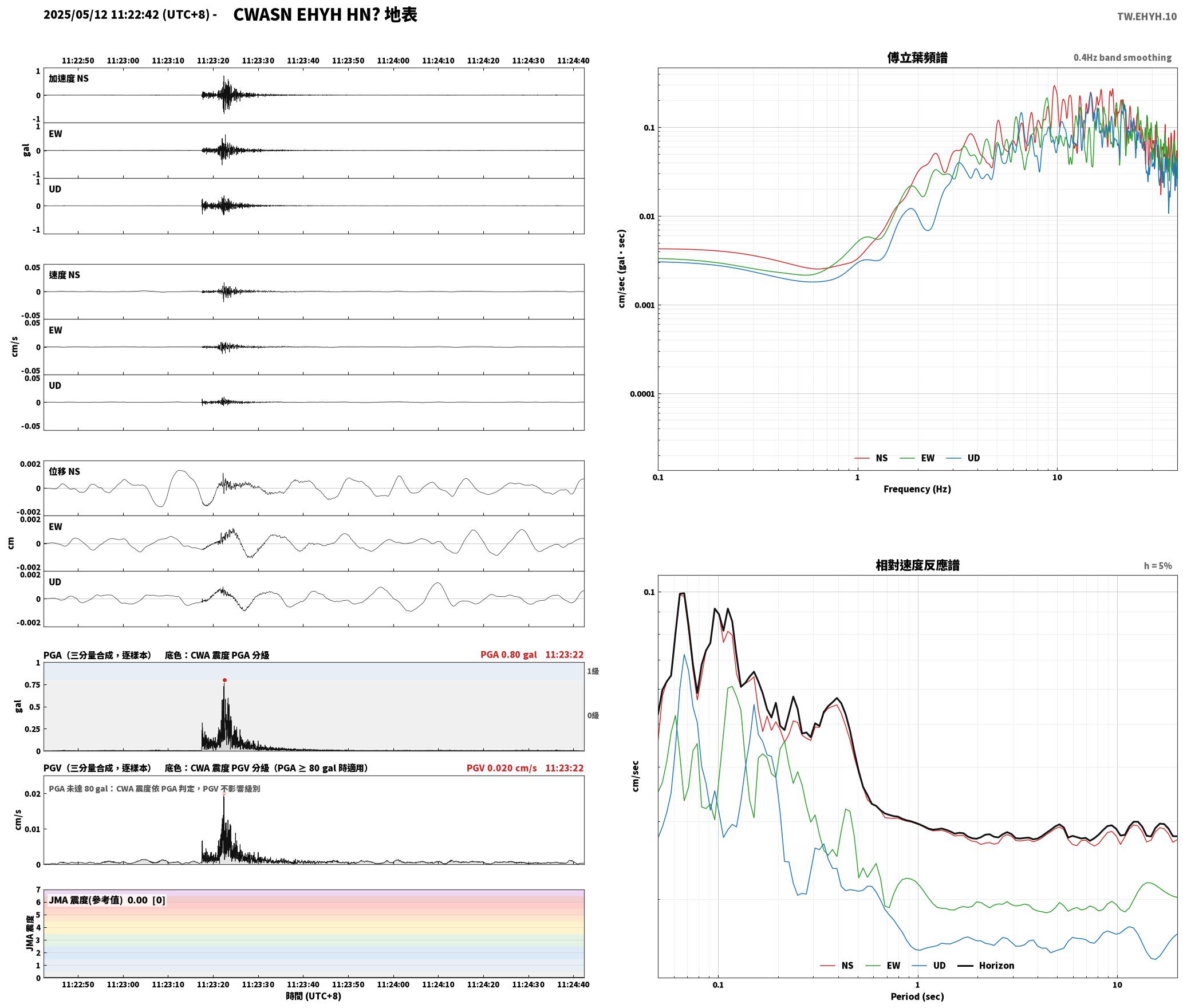Image resolution: width=1183 pixels, height=1008 pixels.
Task: Click the PGV 0.020 cm/s readout text
Action: (x=502, y=768)
